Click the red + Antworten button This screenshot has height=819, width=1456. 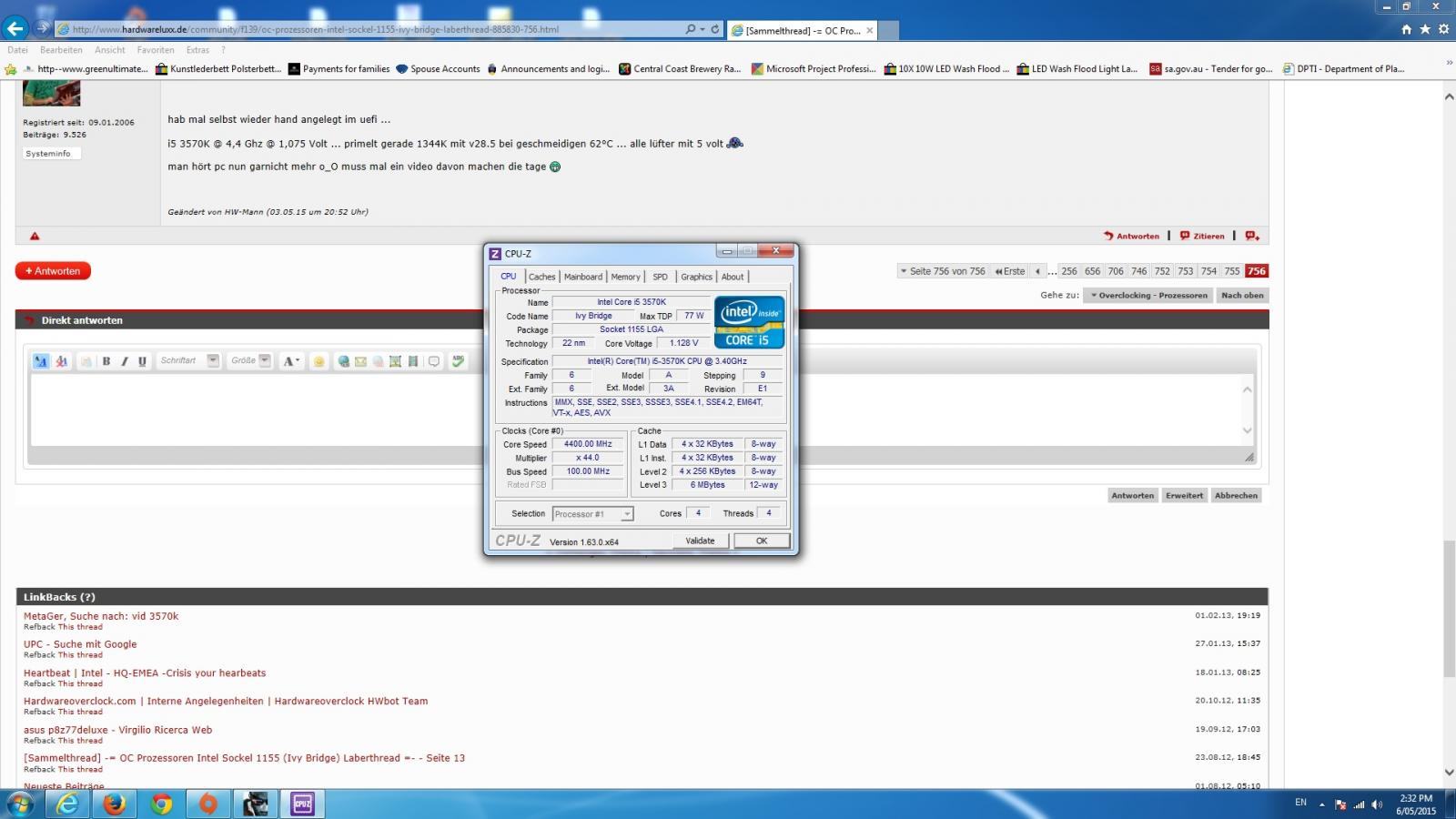click(x=53, y=271)
